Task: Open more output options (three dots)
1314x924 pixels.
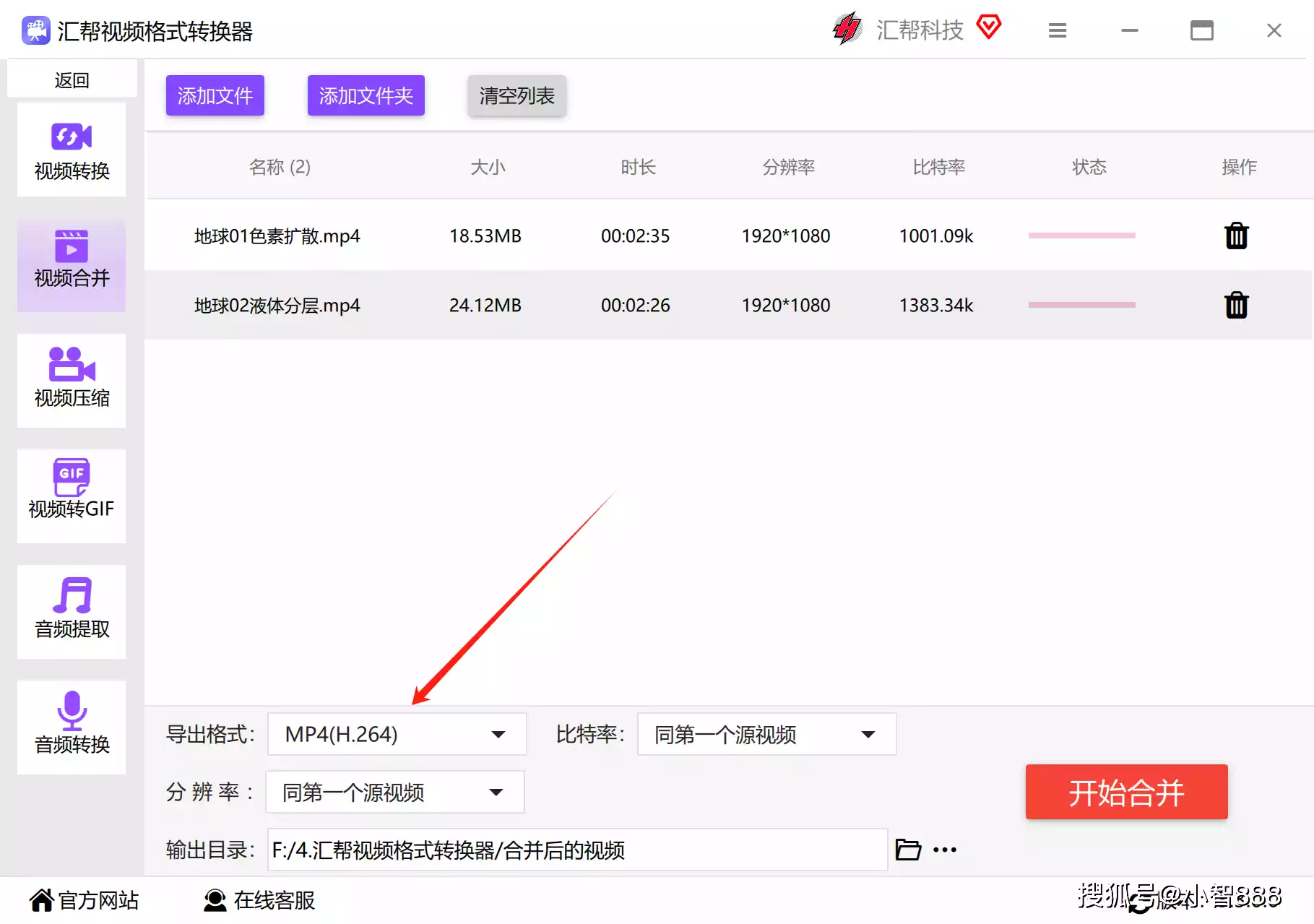Action: pos(945,850)
